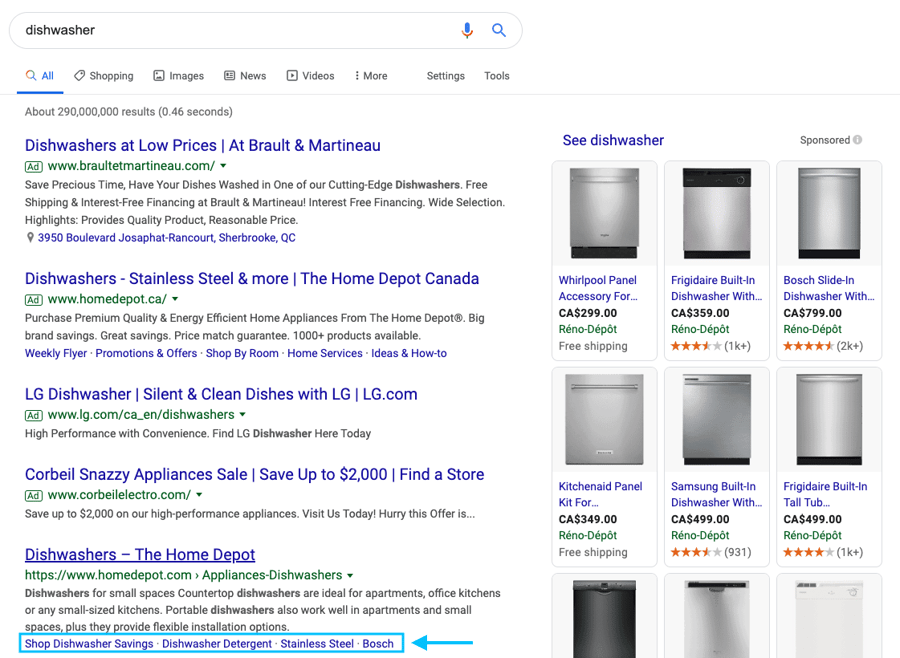
Task: Open Bosch sitelink
Action: [x=378, y=644]
